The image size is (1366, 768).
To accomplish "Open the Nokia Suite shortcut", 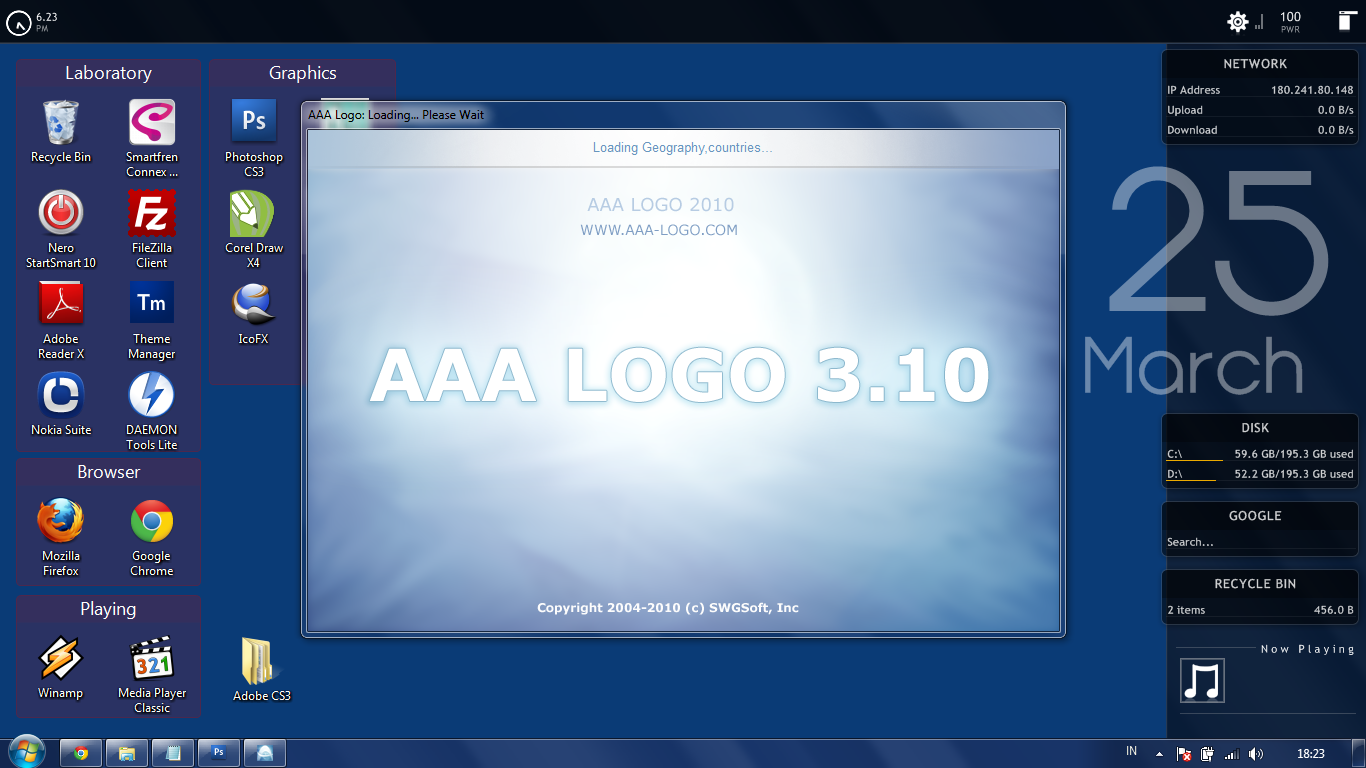I will (x=61, y=404).
